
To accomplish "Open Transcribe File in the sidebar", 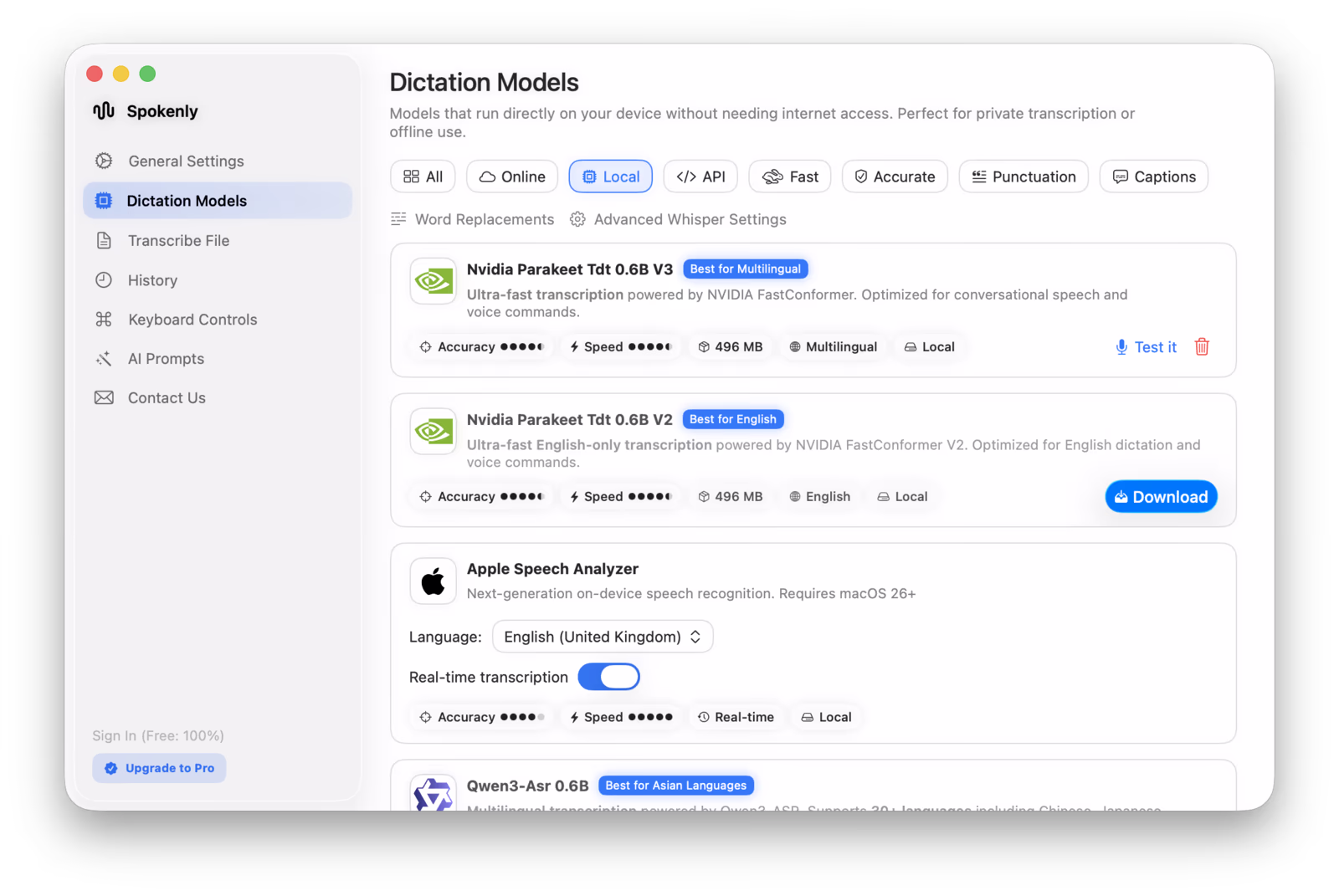I will pyautogui.click(x=218, y=241).
